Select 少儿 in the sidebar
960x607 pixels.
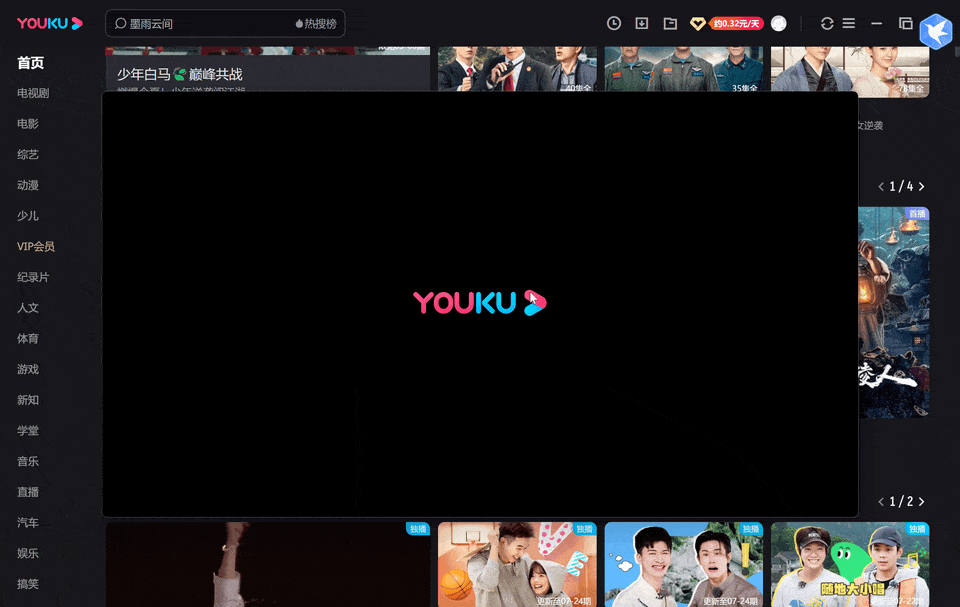point(28,216)
